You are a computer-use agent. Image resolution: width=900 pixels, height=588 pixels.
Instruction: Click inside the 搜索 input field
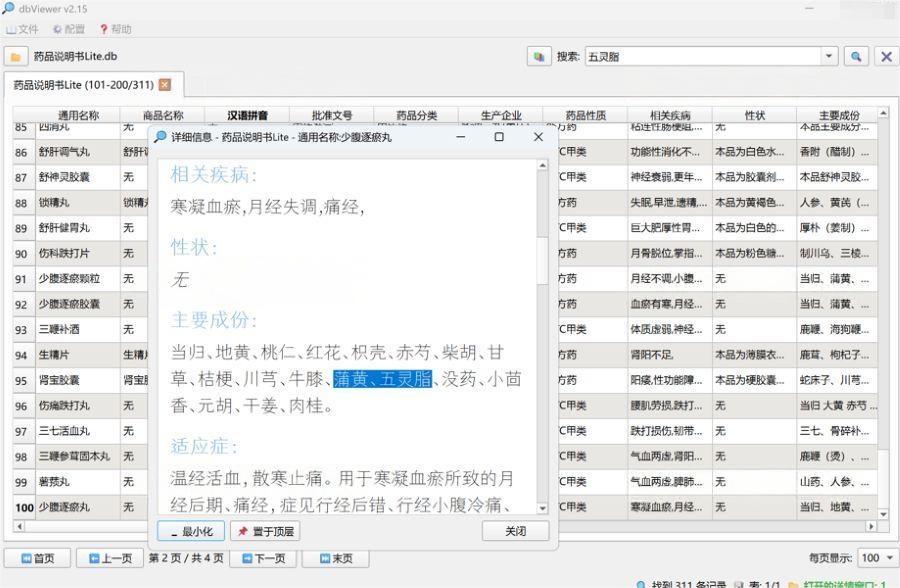point(700,57)
